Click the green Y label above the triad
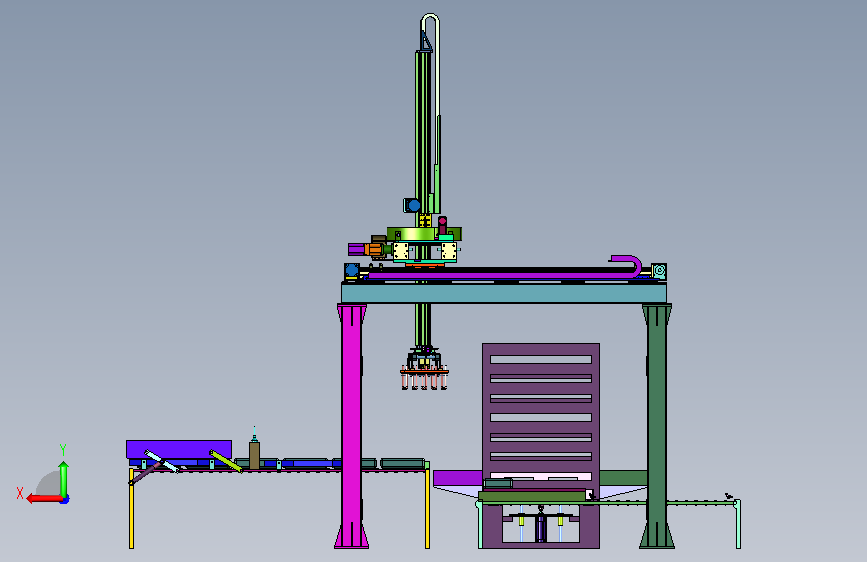 click(x=63, y=449)
